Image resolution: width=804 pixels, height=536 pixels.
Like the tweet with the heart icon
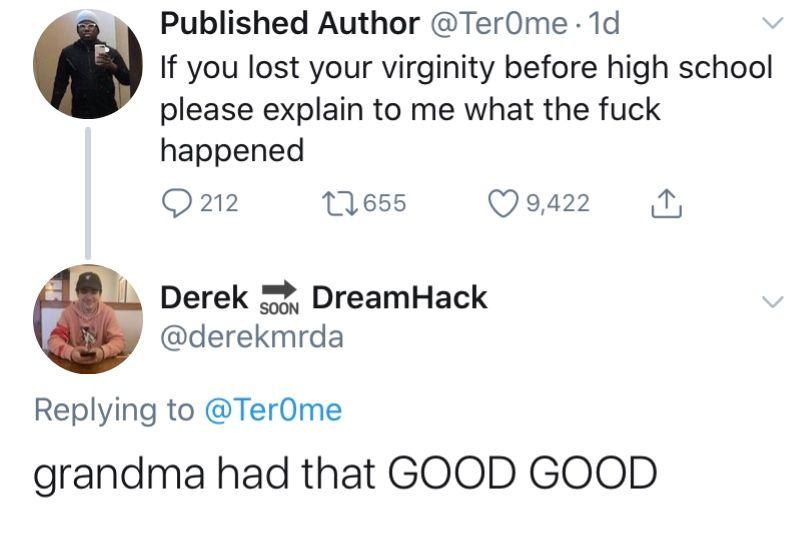[x=502, y=204]
